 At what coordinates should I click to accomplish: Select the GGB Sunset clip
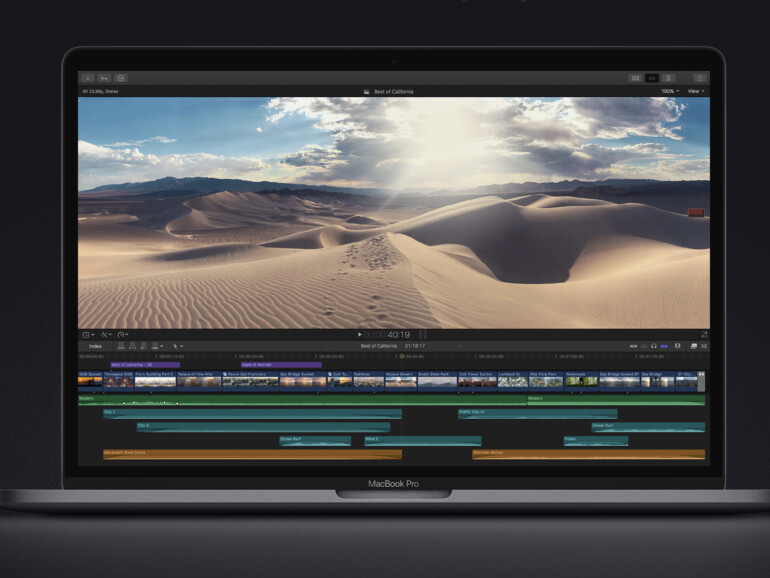pyautogui.click(x=90, y=381)
